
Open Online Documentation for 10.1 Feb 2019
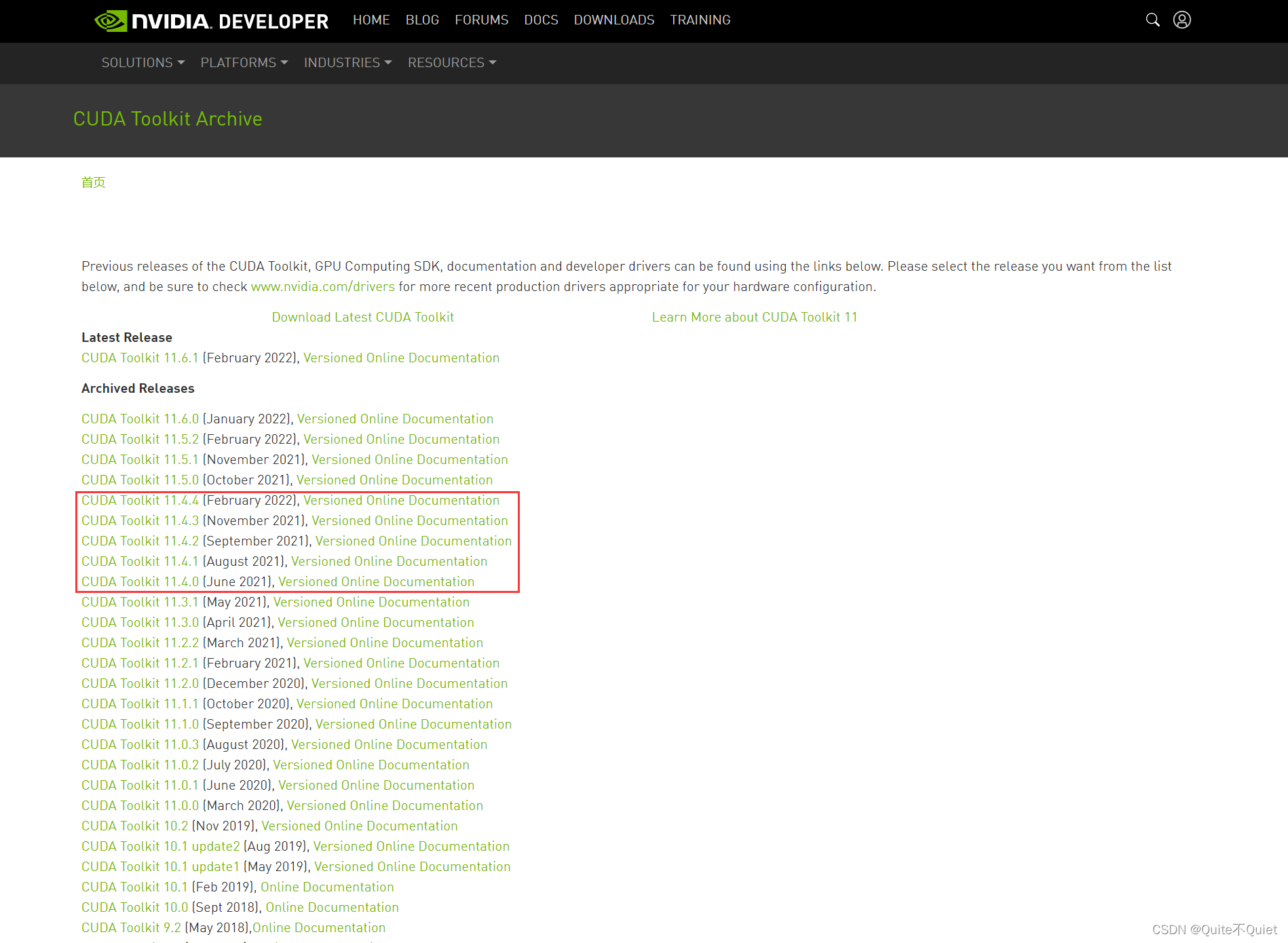coord(327,887)
